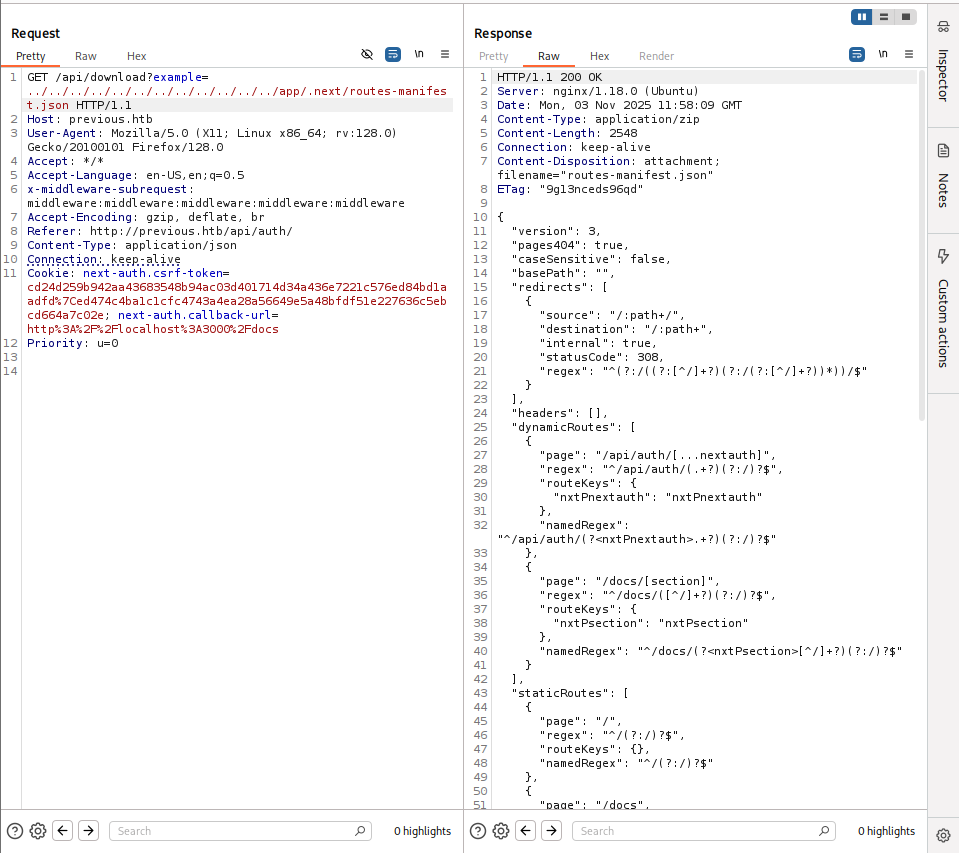
Task: Toggle word wrap in Request panel
Action: [x=393, y=54]
